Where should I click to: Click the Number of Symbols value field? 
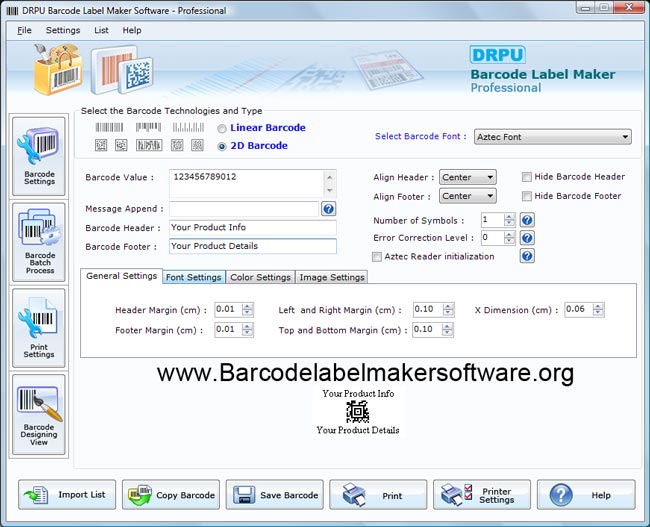pyautogui.click(x=492, y=220)
